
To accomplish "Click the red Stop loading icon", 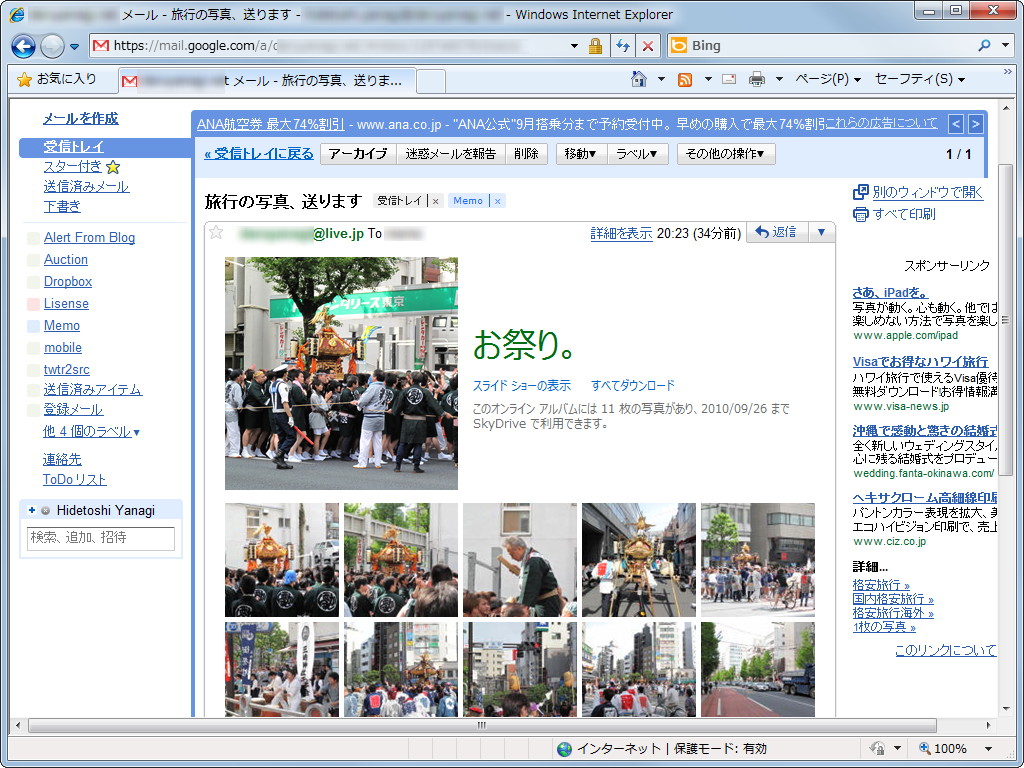I will click(647, 46).
